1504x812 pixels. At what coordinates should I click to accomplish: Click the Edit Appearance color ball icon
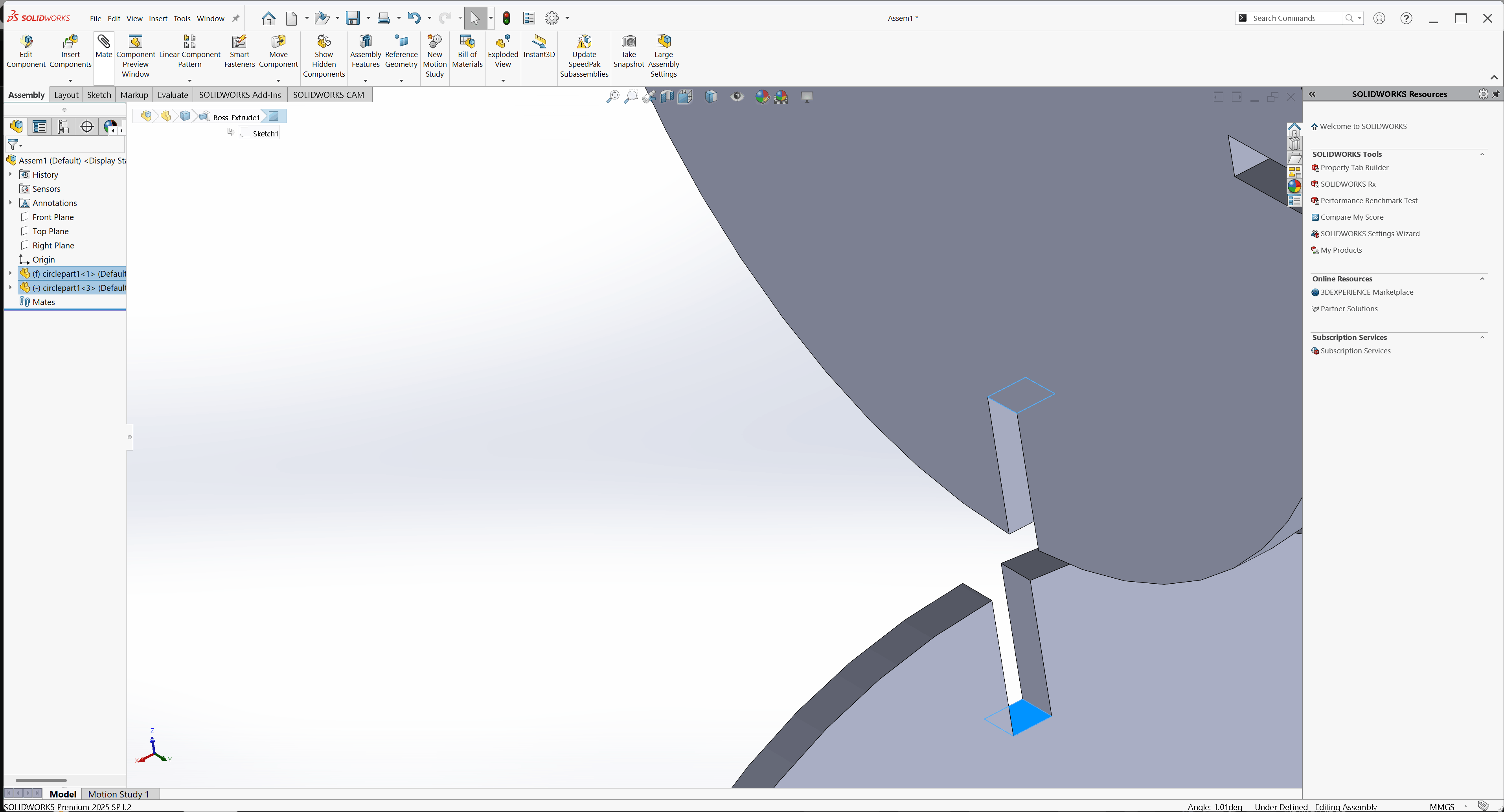pyautogui.click(x=762, y=97)
